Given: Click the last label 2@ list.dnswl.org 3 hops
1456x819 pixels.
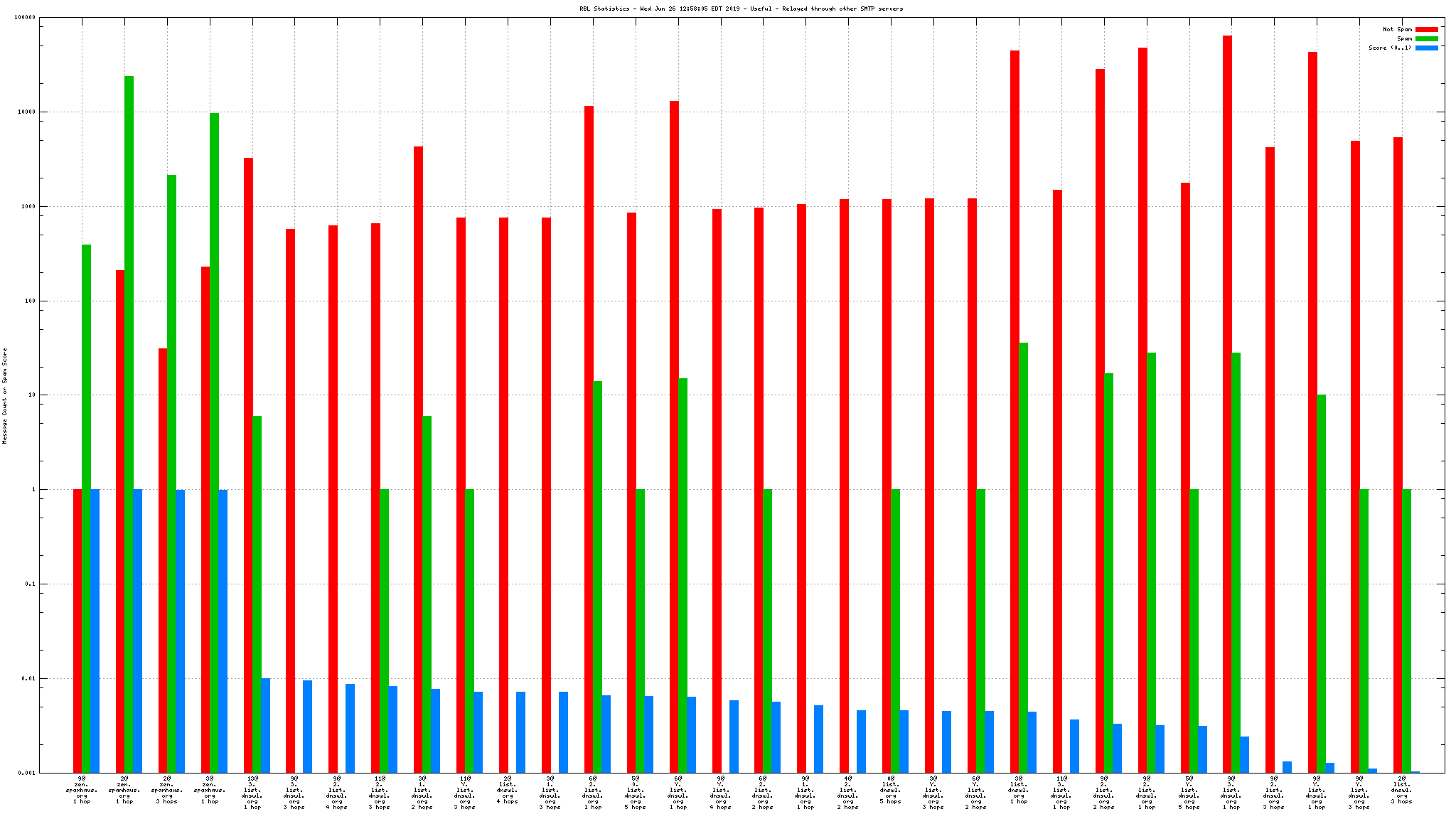Looking at the screenshot, I should (1401, 790).
